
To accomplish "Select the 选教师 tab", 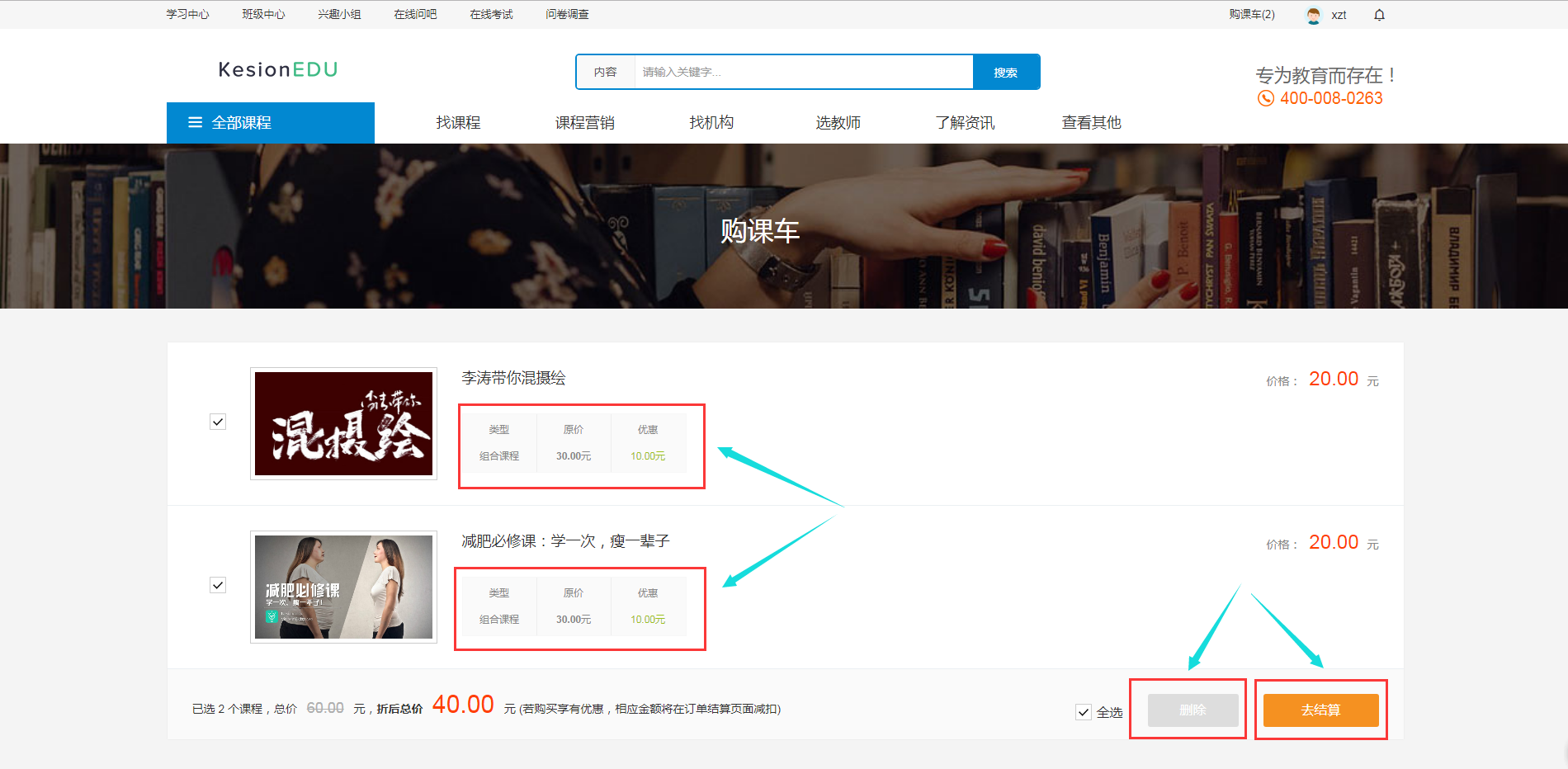I will tap(838, 122).
